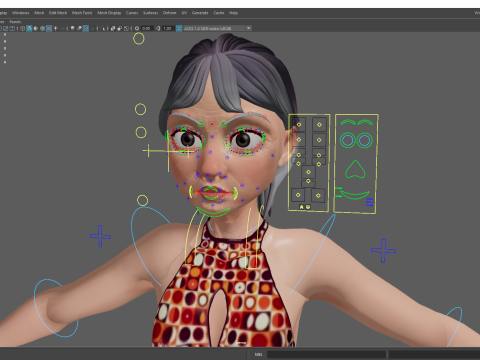Viewport: 480px width, 360px height.
Task: Toggle the X-Ray display icon
Action: (113, 28)
